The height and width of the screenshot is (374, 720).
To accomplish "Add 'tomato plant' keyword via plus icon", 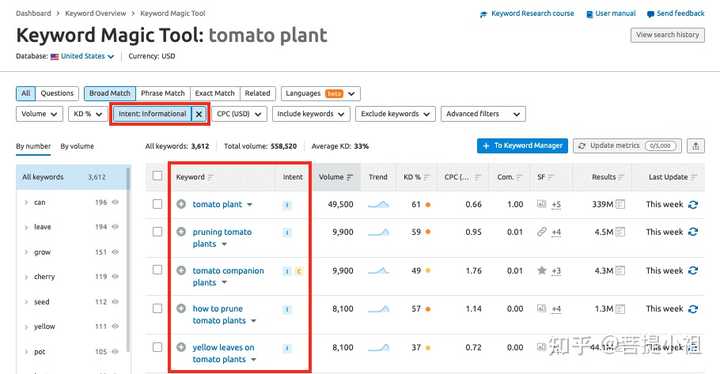I will [x=181, y=204].
